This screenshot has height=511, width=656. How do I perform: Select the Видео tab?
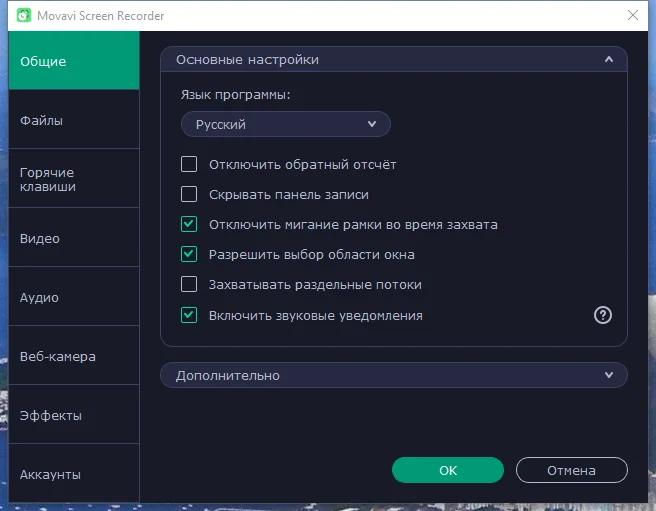tap(74, 238)
